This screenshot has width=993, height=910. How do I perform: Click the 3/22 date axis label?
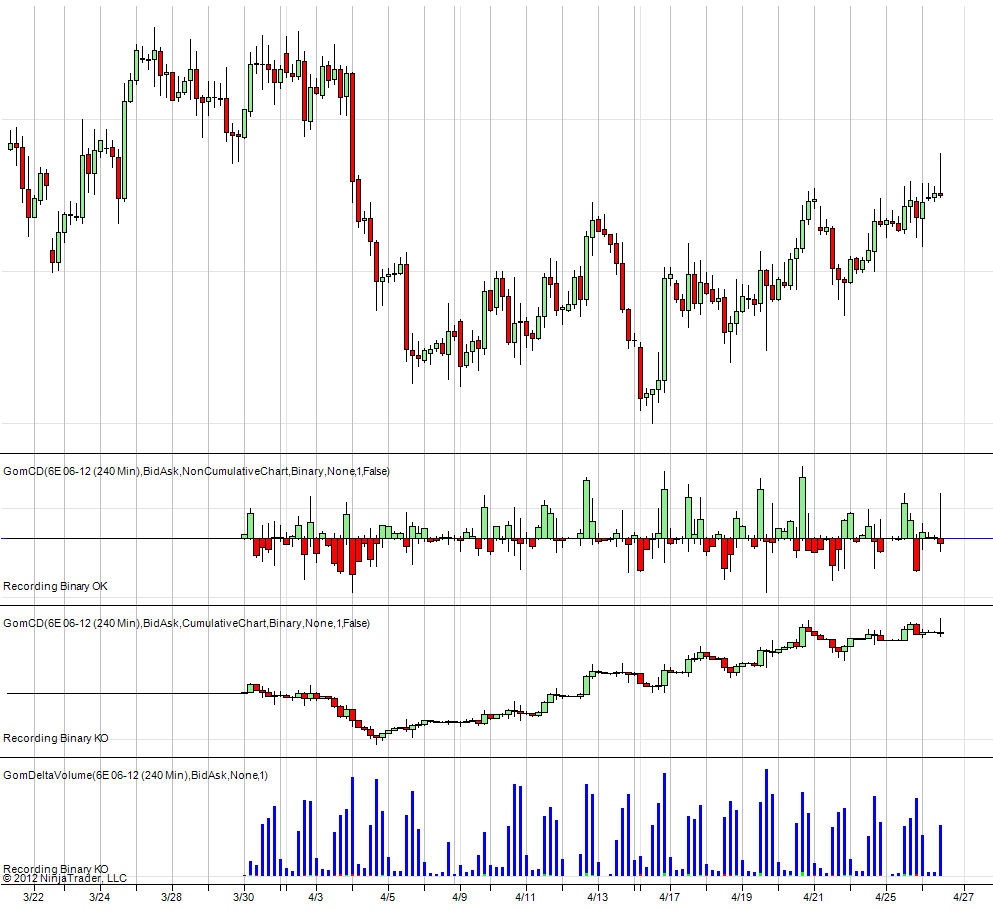(x=34, y=897)
